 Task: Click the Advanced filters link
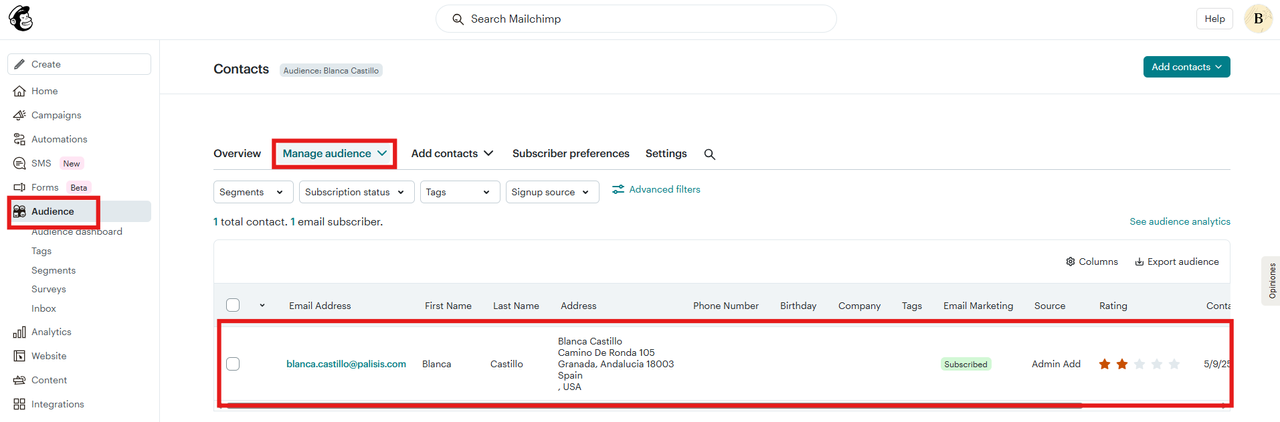pyautogui.click(x=656, y=189)
